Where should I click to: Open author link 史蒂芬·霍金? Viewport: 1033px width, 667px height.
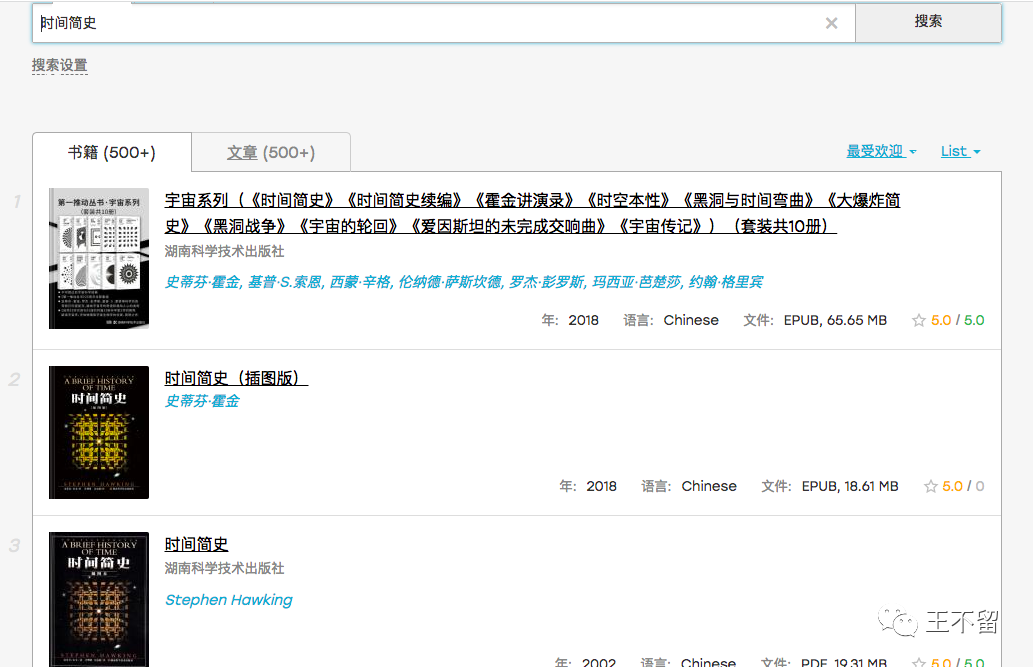201,401
